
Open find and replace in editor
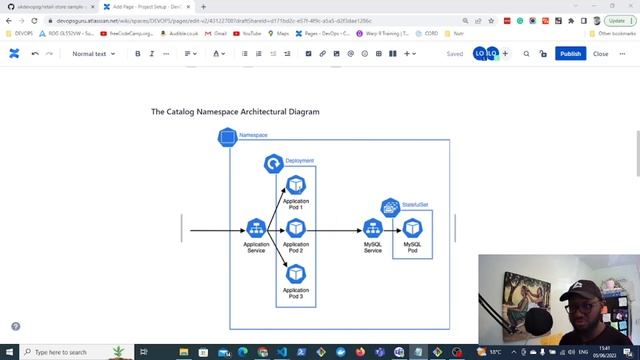pos(527,53)
